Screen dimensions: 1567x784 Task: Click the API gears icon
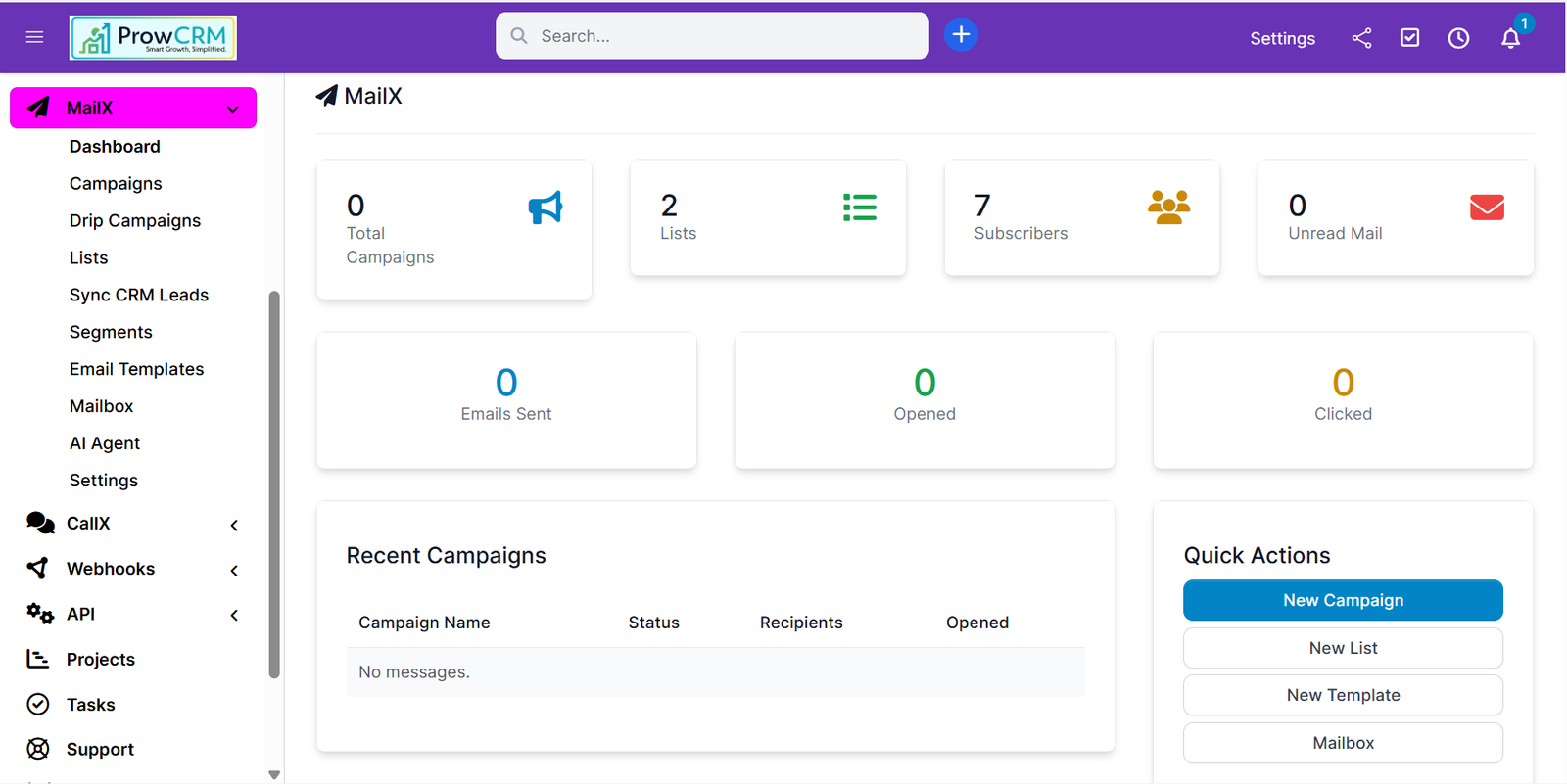(40, 614)
